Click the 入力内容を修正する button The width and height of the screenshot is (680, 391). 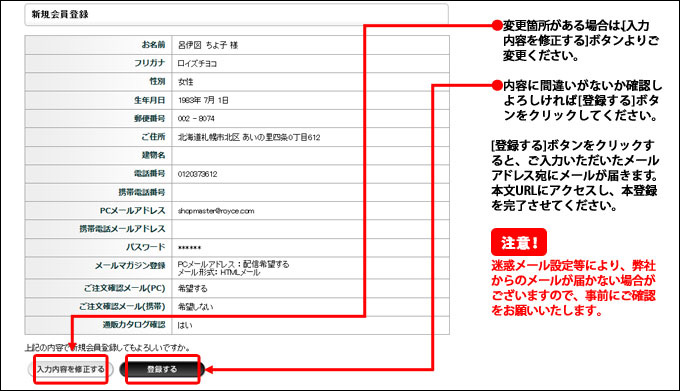point(71,369)
